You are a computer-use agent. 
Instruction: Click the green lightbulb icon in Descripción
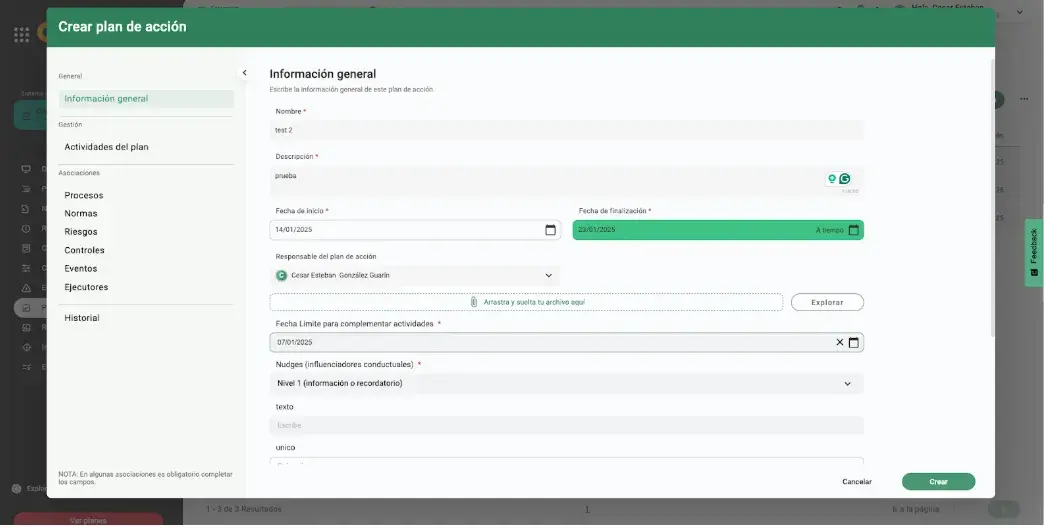pyautogui.click(x=832, y=179)
